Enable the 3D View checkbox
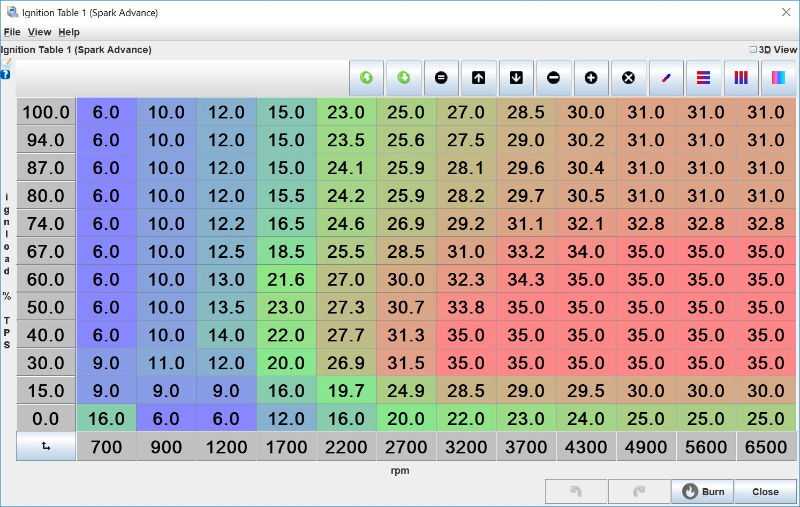The image size is (800, 507). [754, 49]
